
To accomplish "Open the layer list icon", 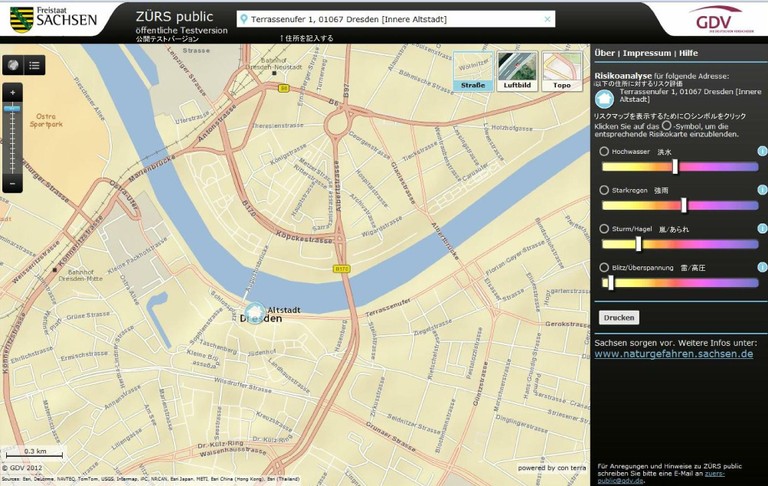I will pyautogui.click(x=35, y=65).
